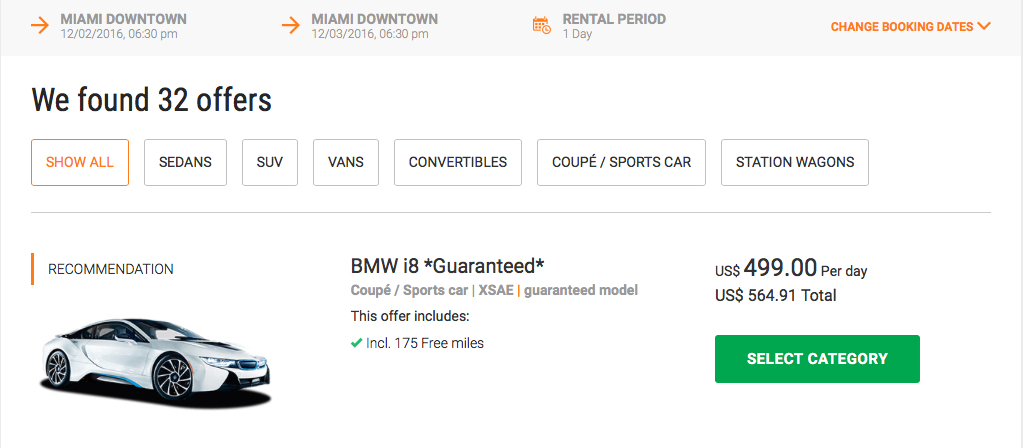Screen dimensions: 1023x448
Task: Click the 'Incl. 175 Free miles' text
Action: click(x=425, y=343)
